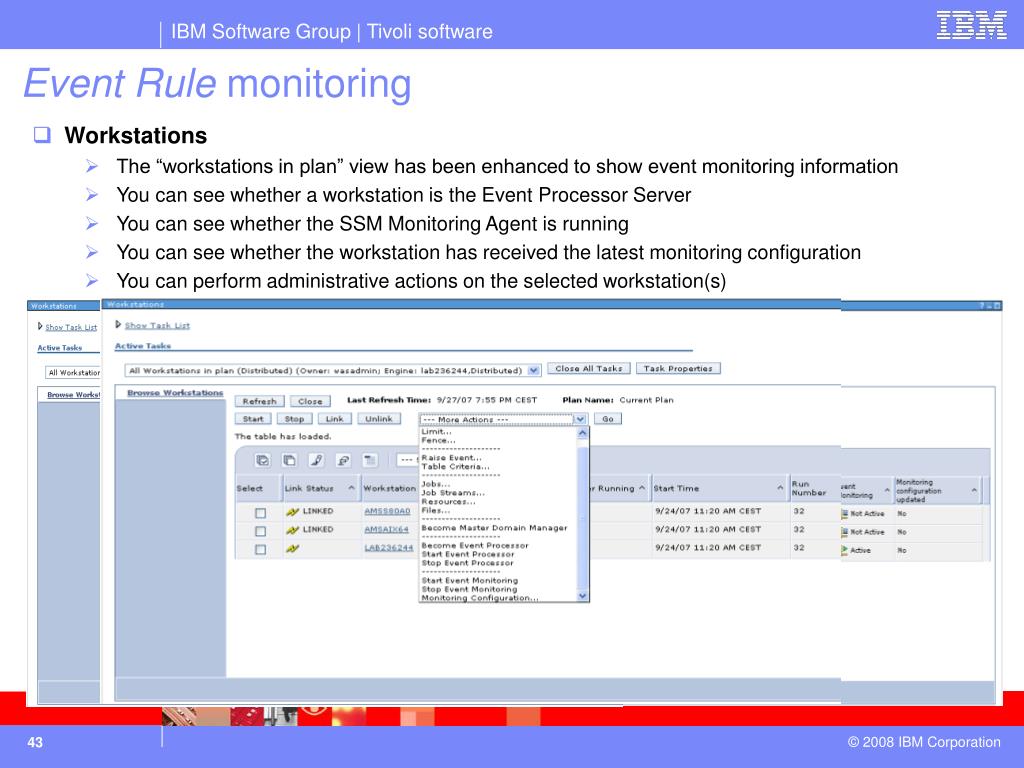The width and height of the screenshot is (1024, 768).
Task: Choose Job Streams... action
Action: click(453, 493)
